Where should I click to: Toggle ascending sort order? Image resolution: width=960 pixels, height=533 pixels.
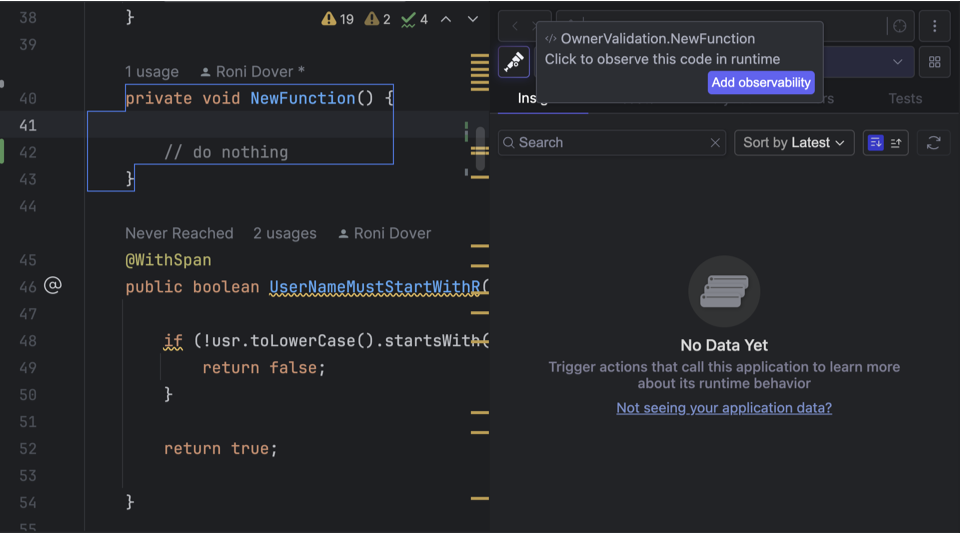(896, 143)
